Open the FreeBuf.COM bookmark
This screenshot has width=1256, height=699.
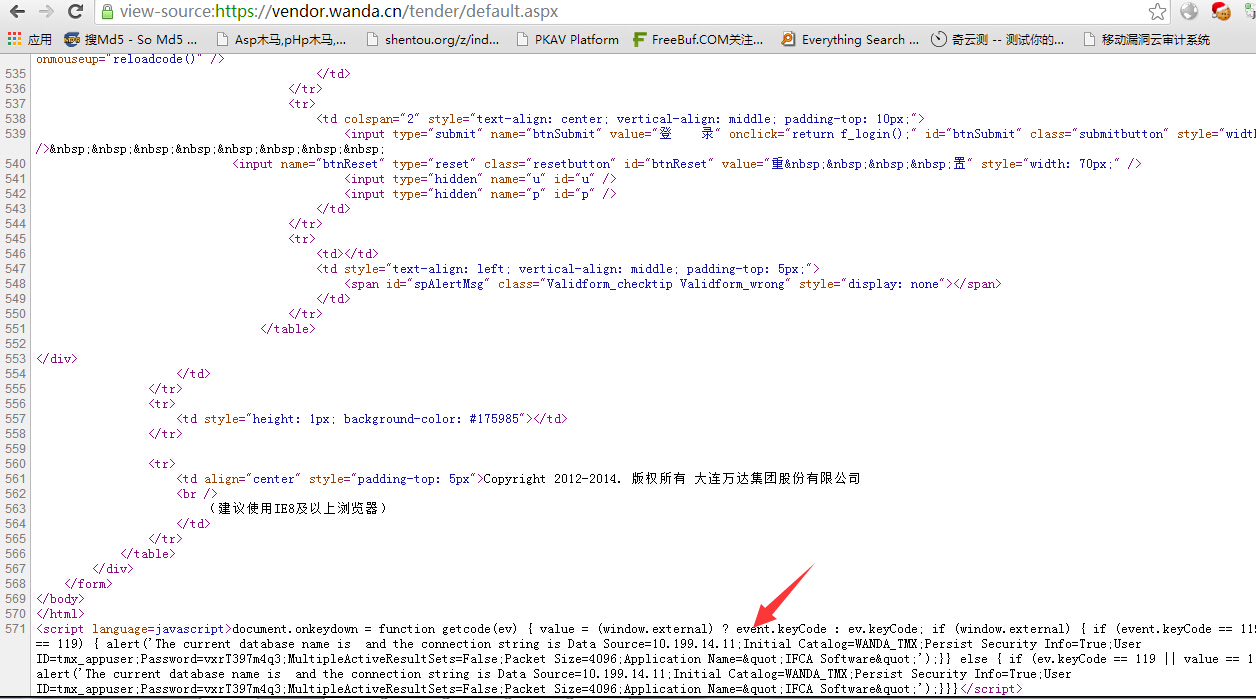[698, 40]
